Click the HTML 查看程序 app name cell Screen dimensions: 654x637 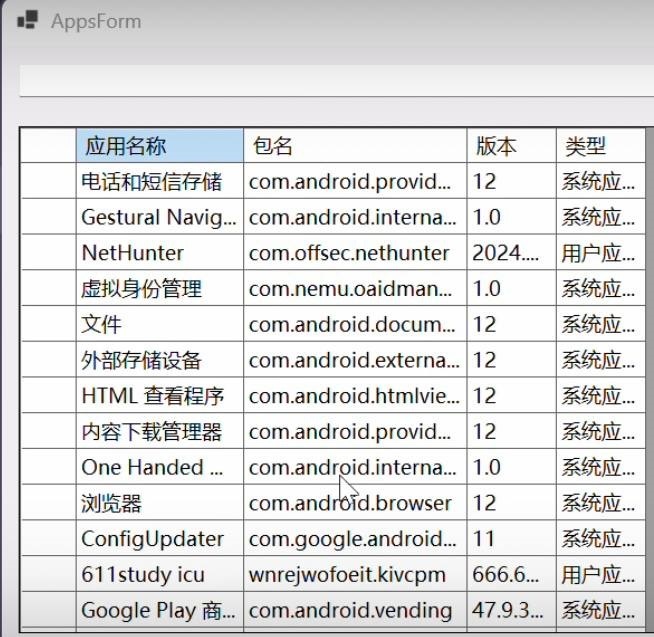[159, 396]
